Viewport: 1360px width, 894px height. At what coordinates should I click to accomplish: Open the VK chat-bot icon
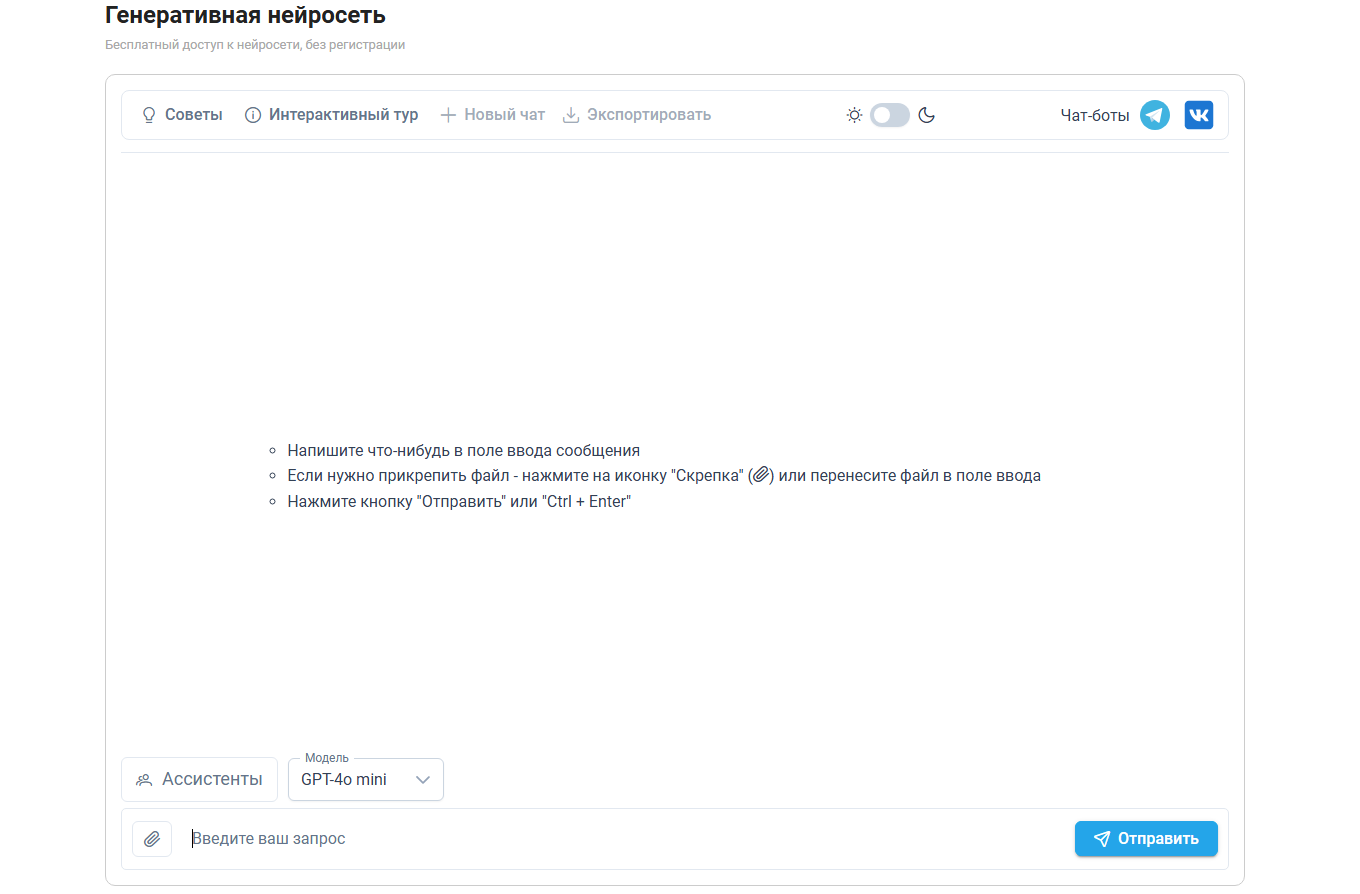(1199, 115)
